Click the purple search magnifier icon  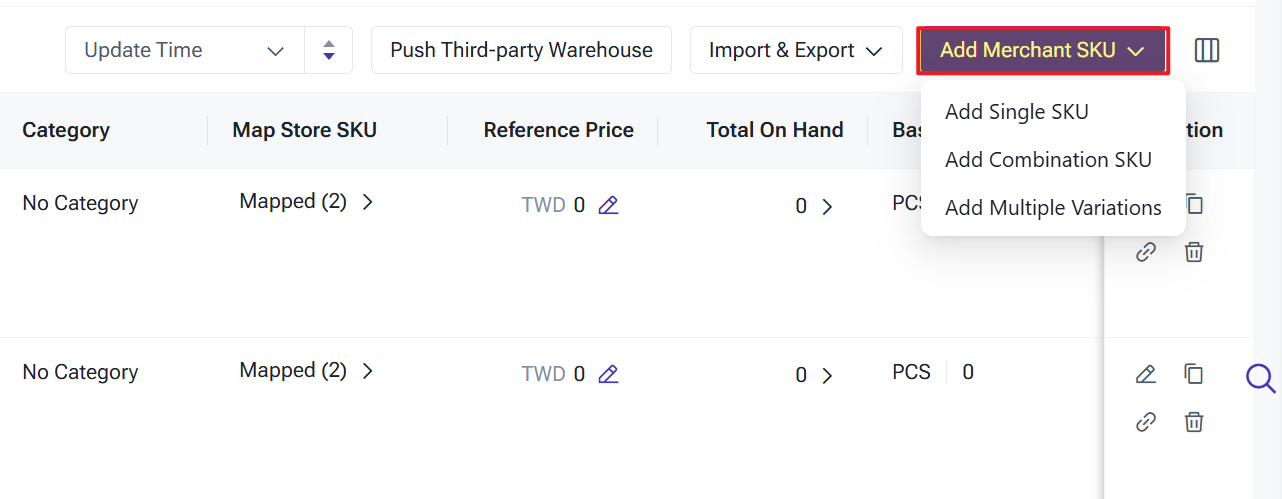(x=1260, y=378)
